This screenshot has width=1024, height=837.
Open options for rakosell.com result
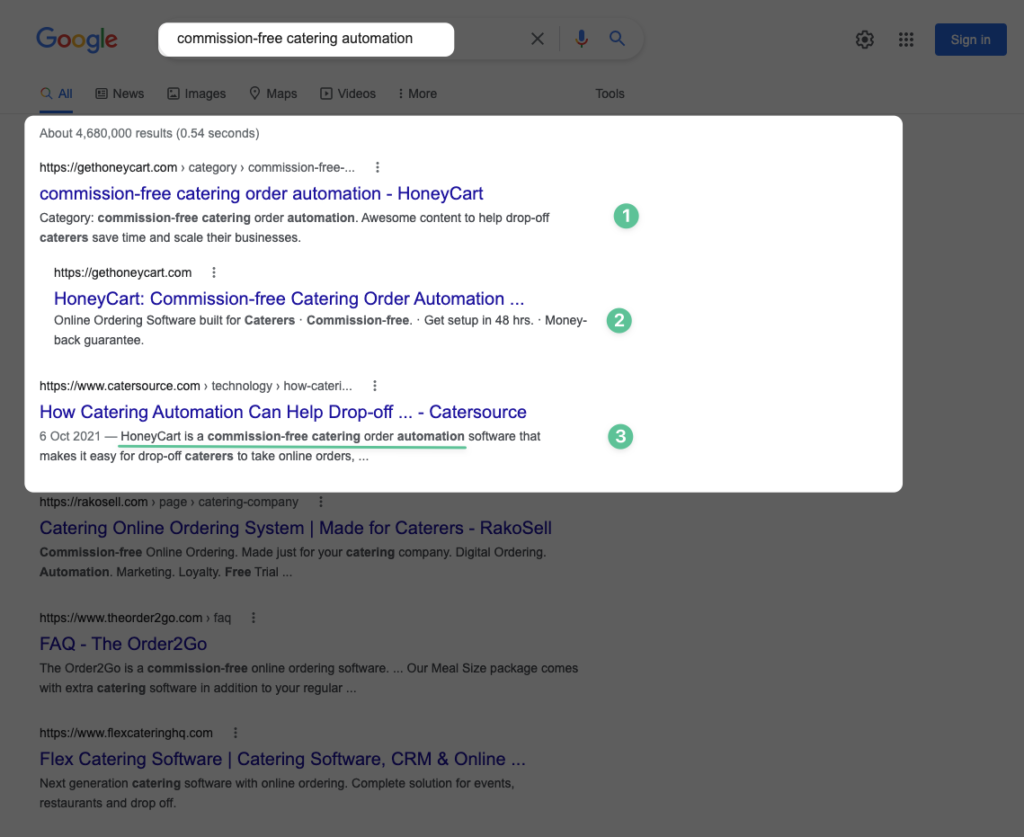click(321, 502)
